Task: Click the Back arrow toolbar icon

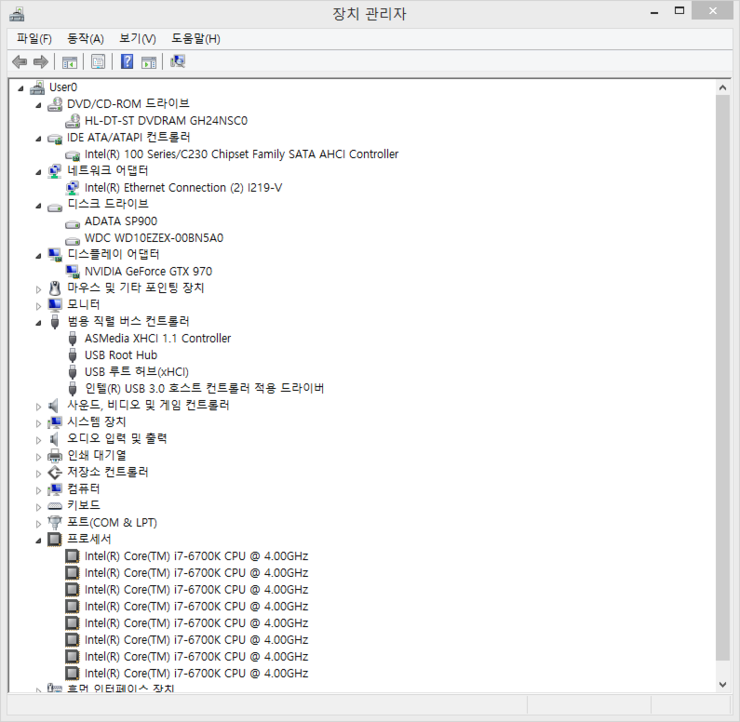Action: point(19,62)
